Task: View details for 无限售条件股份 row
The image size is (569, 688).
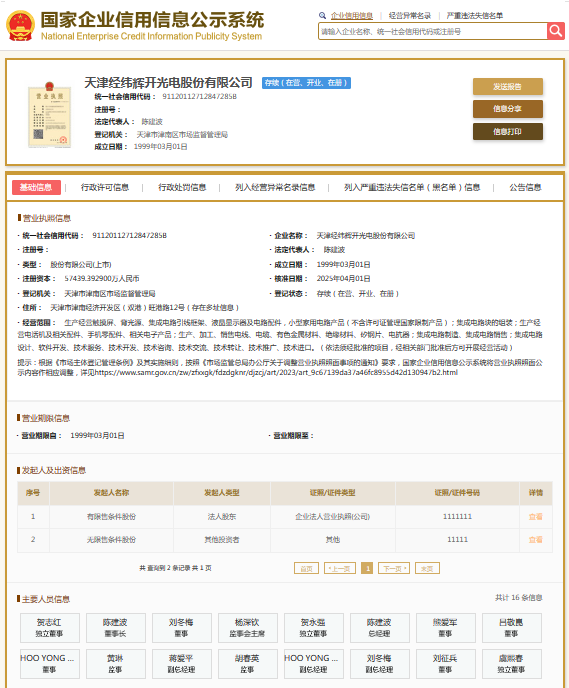Action: tap(536, 540)
